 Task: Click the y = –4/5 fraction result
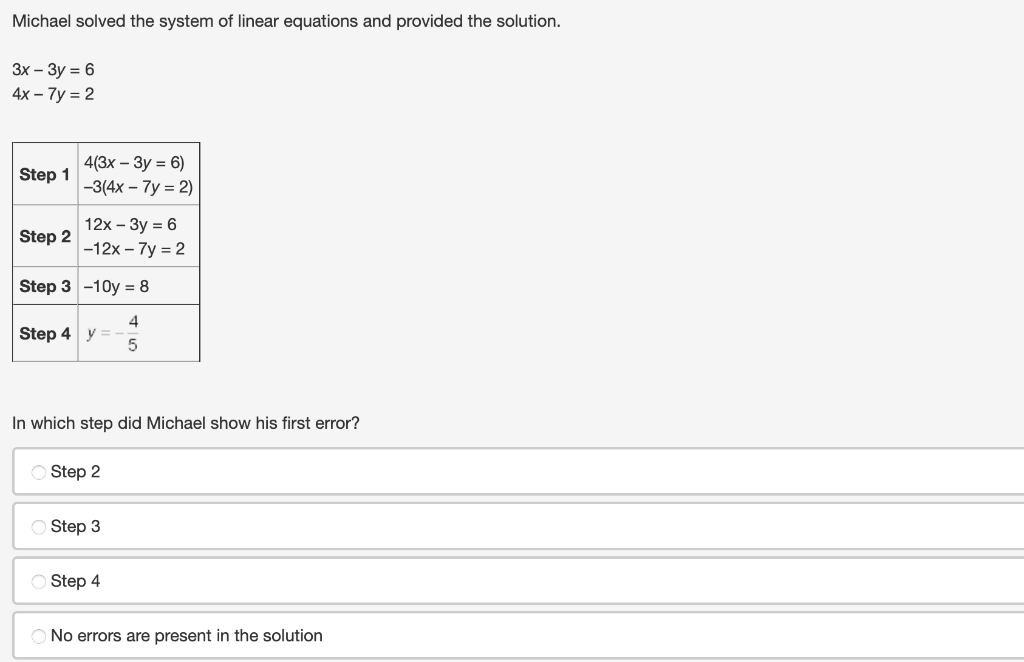click(112, 333)
